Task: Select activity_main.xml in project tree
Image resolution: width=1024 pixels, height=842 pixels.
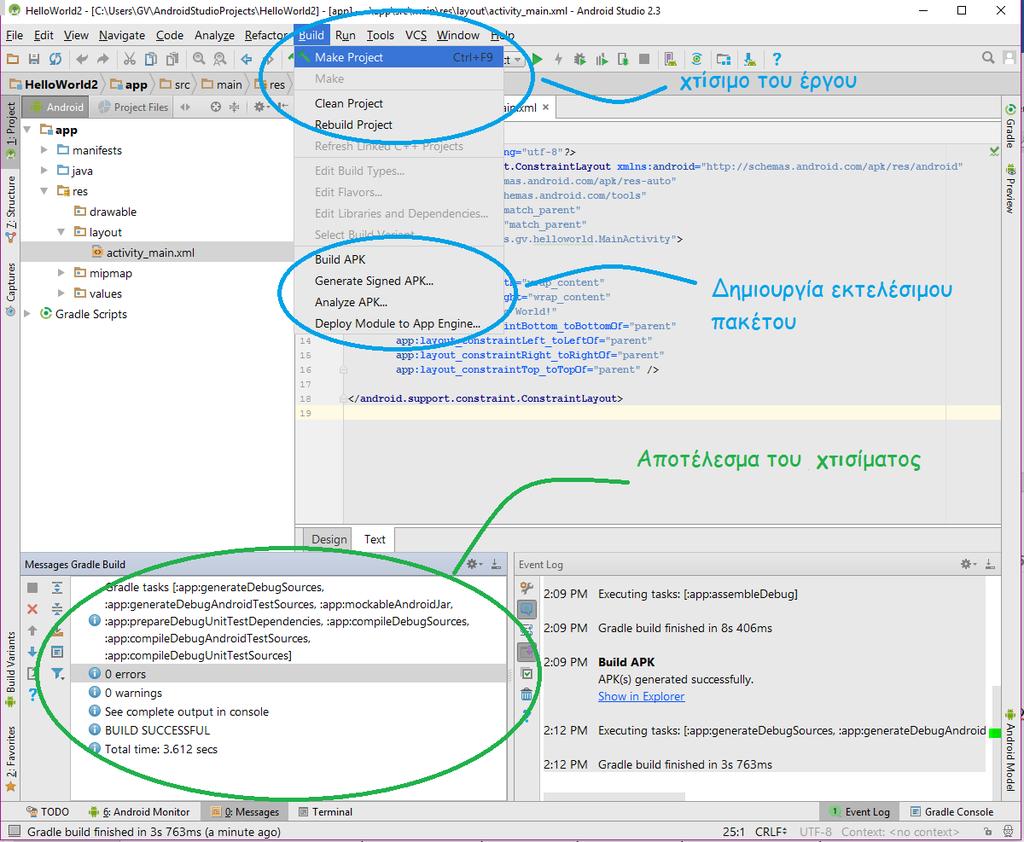Action: click(150, 252)
